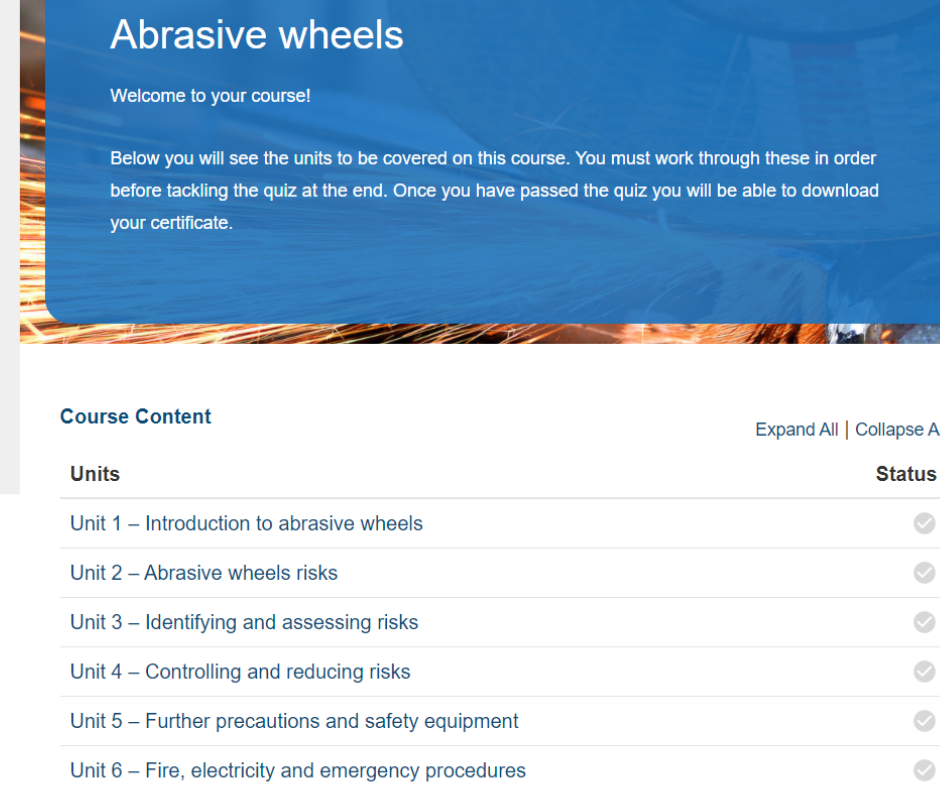Viewport: 940px width, 788px height.
Task: Click the Units column header
Action: tap(95, 474)
